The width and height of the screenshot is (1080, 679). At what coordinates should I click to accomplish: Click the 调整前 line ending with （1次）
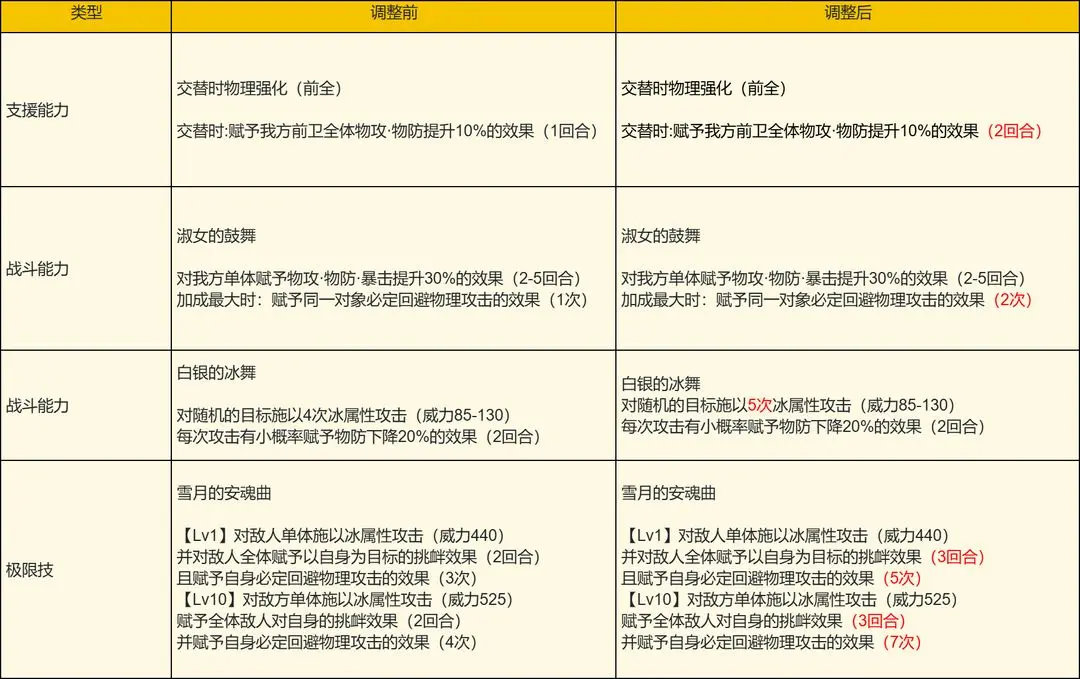(x=382, y=300)
